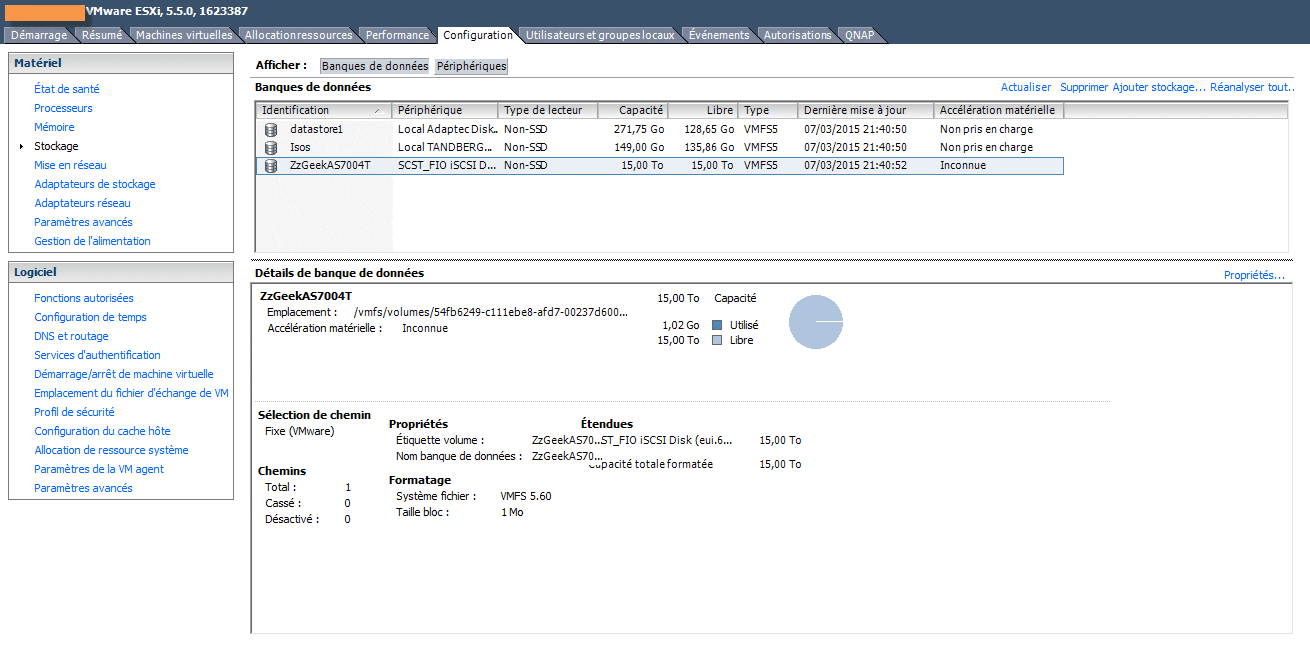Select ZzGeekAS7004T row name

click(x=330, y=165)
